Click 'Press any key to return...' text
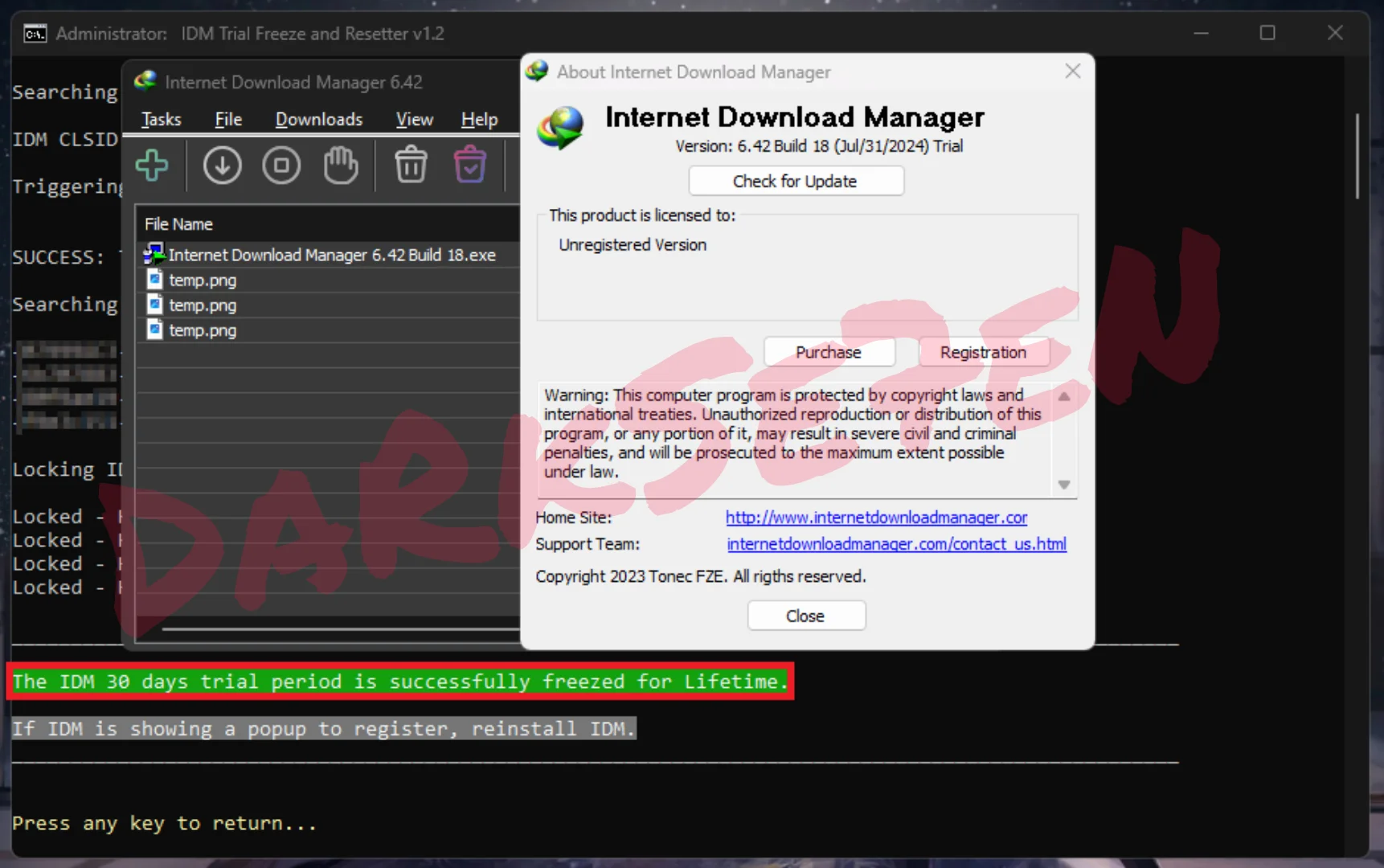1384x868 pixels. [x=165, y=824]
